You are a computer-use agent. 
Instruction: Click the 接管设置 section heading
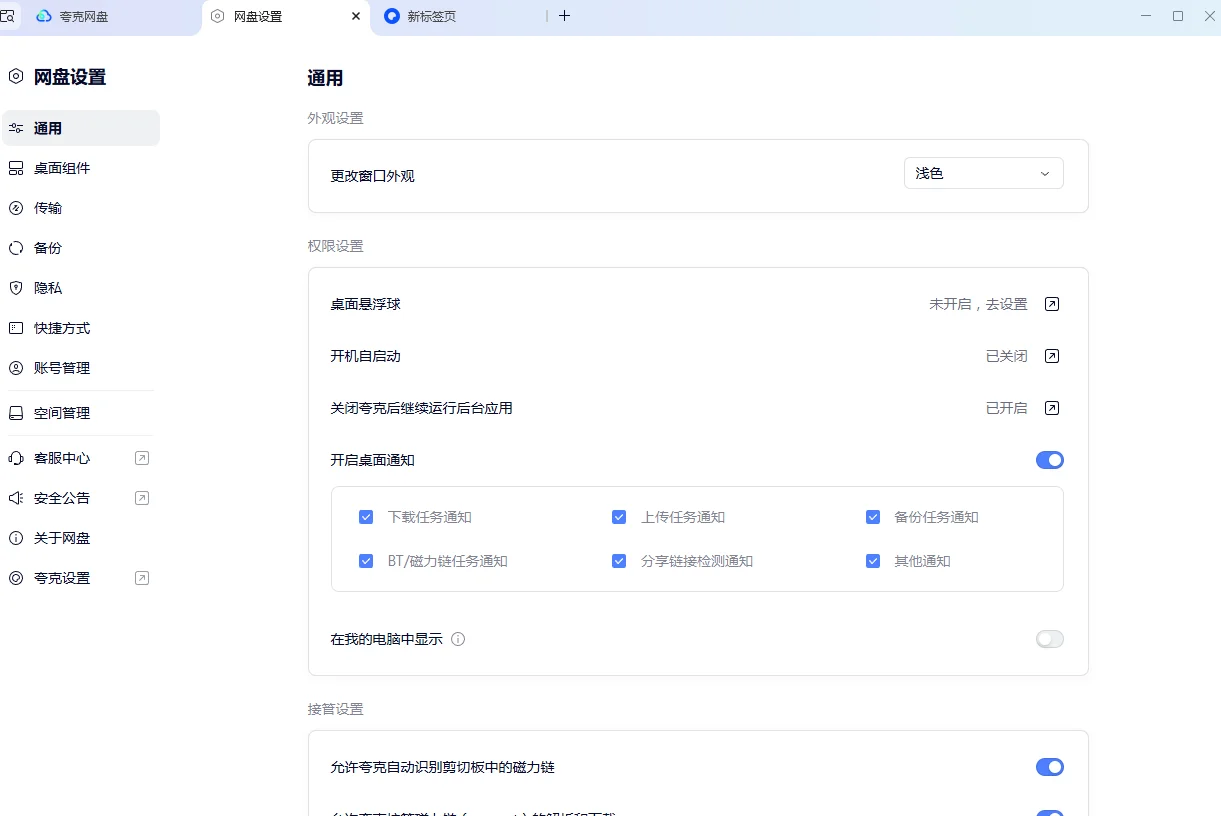(x=335, y=709)
